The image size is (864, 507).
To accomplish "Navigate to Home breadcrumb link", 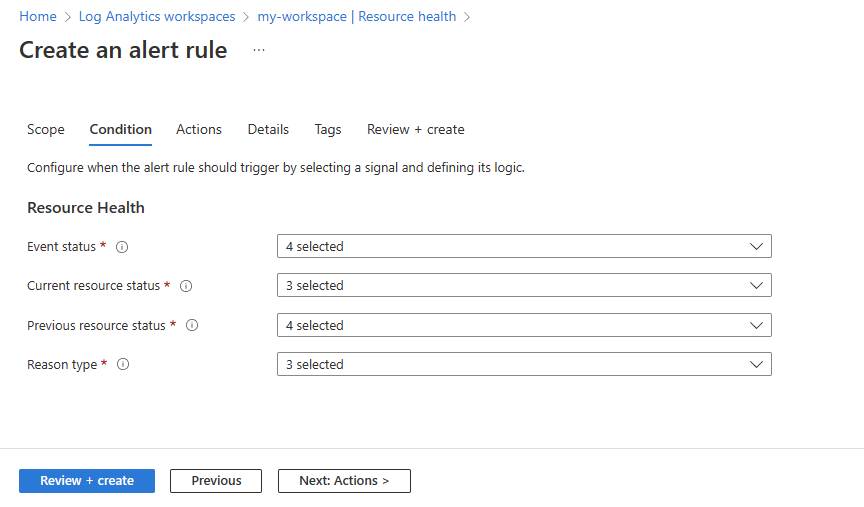I will (x=38, y=17).
